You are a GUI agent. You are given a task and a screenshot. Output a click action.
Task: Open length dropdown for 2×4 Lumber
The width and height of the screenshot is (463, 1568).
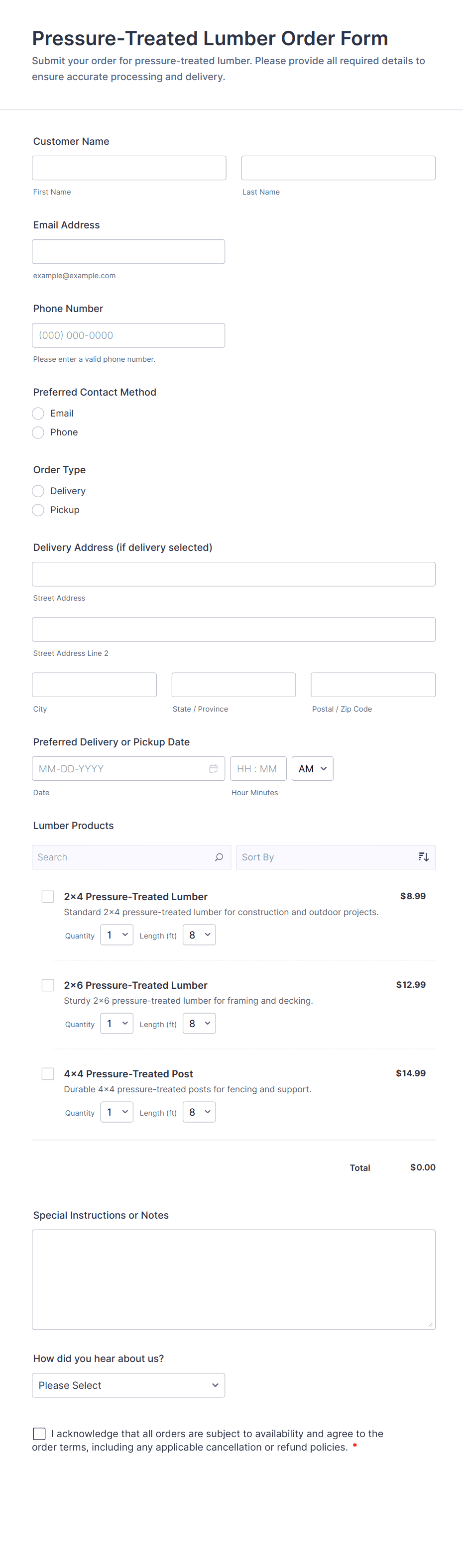(x=199, y=935)
